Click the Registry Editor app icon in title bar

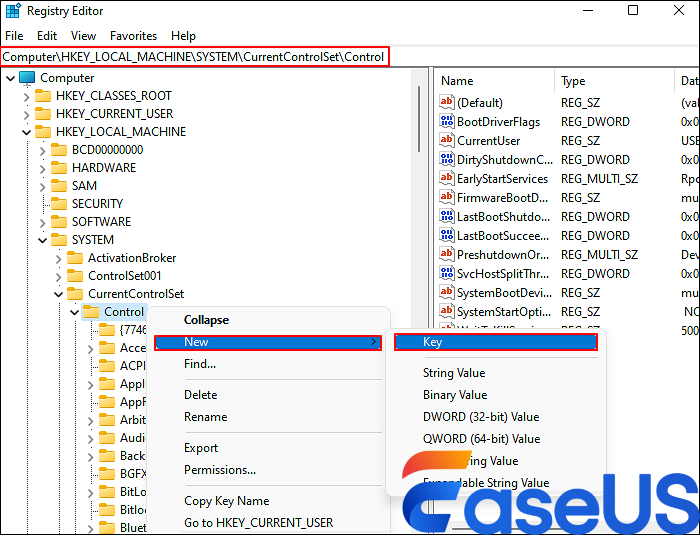[x=12, y=11]
